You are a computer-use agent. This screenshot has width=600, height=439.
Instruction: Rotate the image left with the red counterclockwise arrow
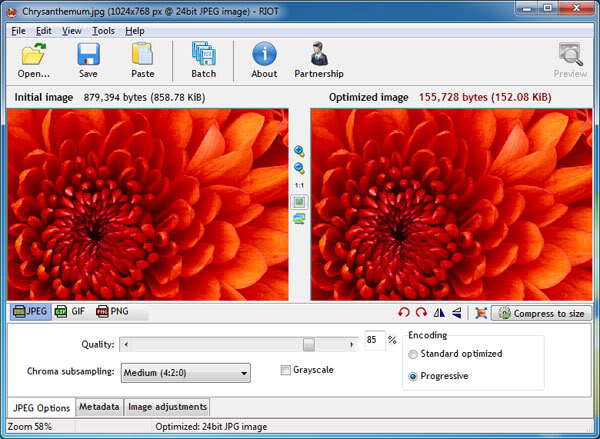pyautogui.click(x=403, y=313)
